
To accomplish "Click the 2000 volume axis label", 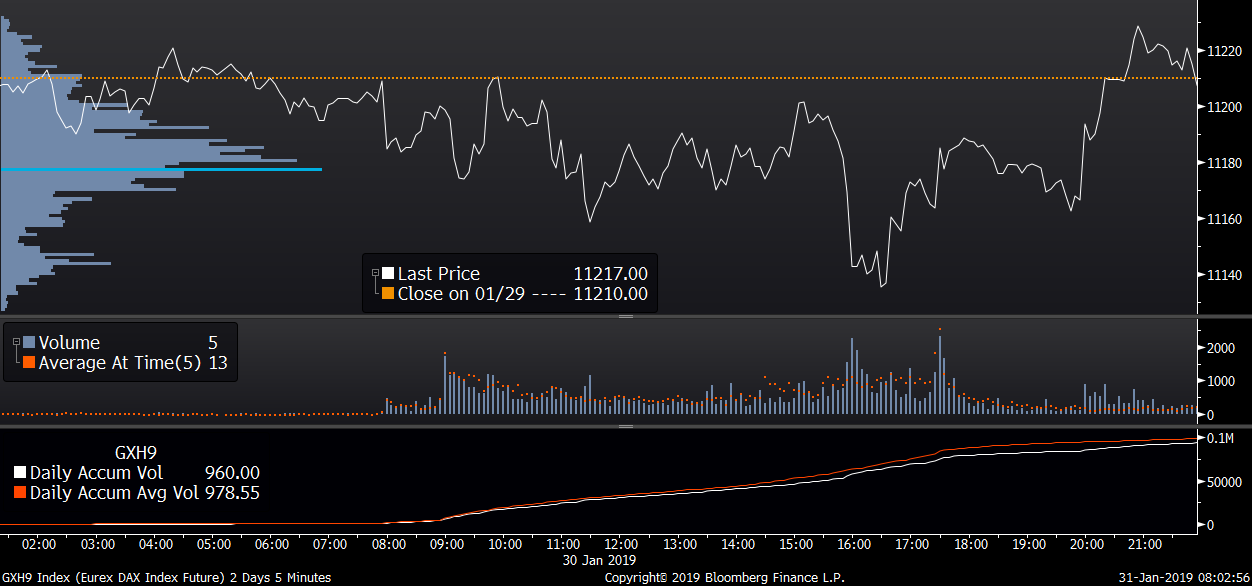I will (x=1221, y=348).
